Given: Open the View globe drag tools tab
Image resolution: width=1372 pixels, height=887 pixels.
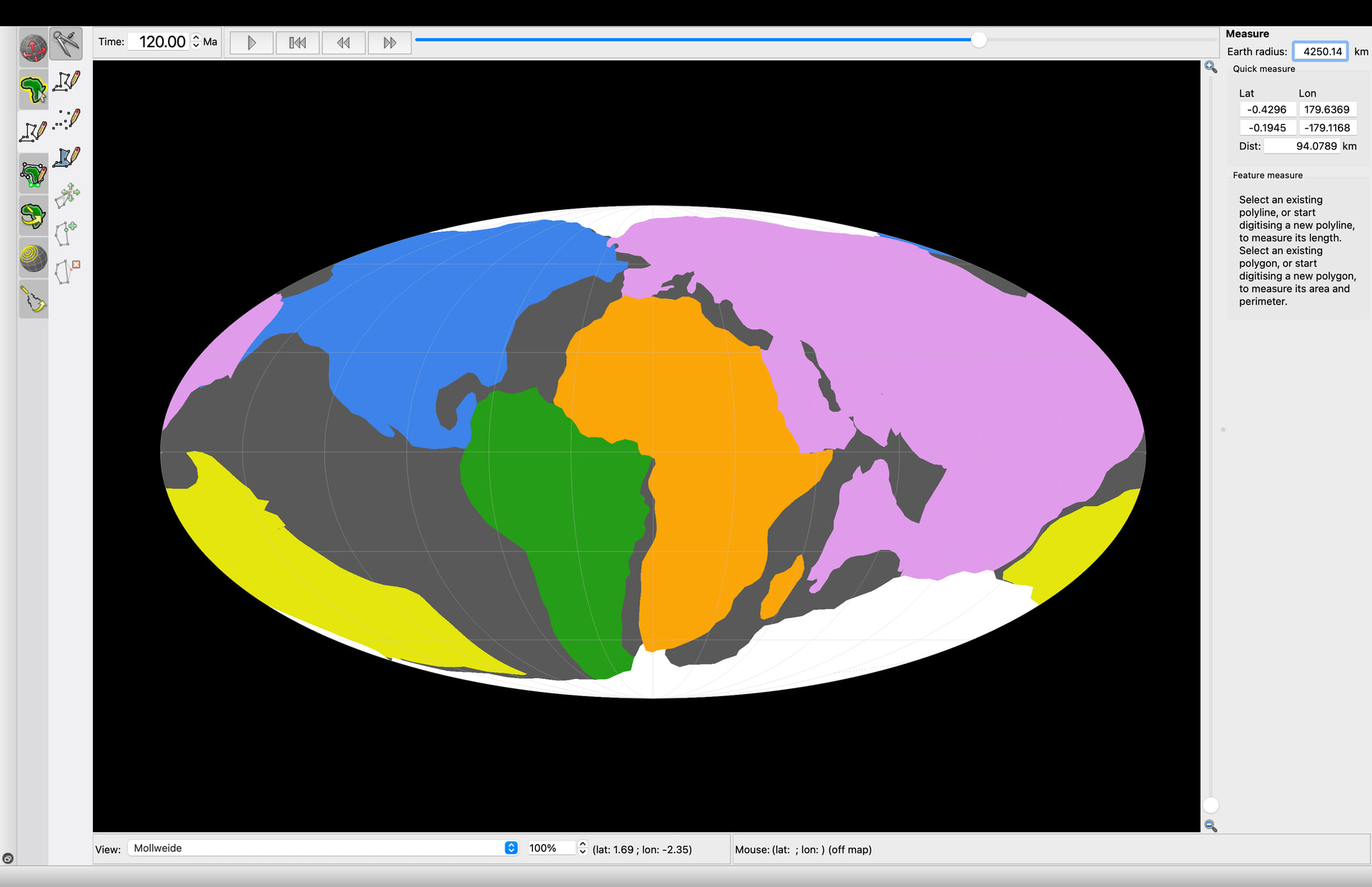Looking at the screenshot, I should 33,49.
